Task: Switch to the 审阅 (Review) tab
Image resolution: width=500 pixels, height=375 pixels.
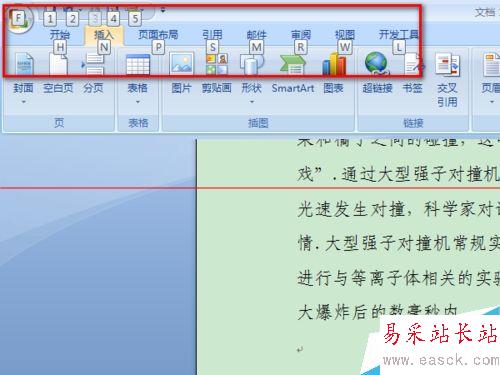Action: 301,35
